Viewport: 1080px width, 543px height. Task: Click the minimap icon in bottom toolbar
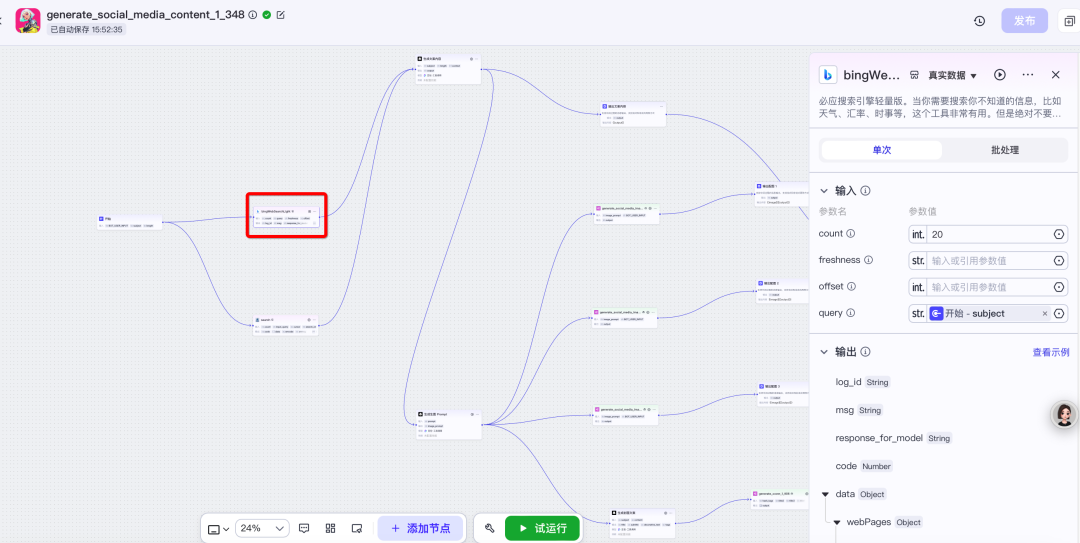[357, 528]
